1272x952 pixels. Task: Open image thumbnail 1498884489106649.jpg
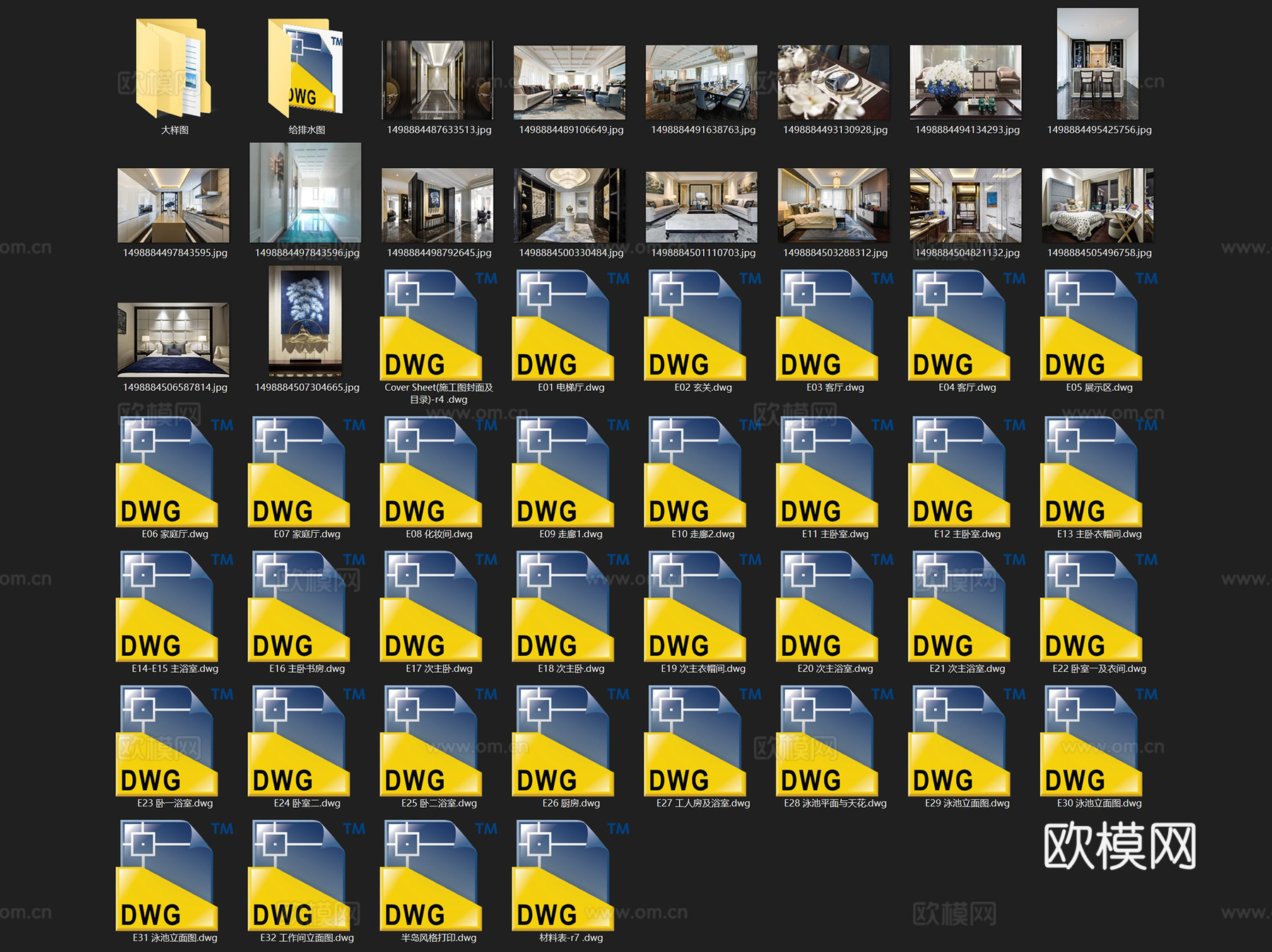[x=570, y=83]
